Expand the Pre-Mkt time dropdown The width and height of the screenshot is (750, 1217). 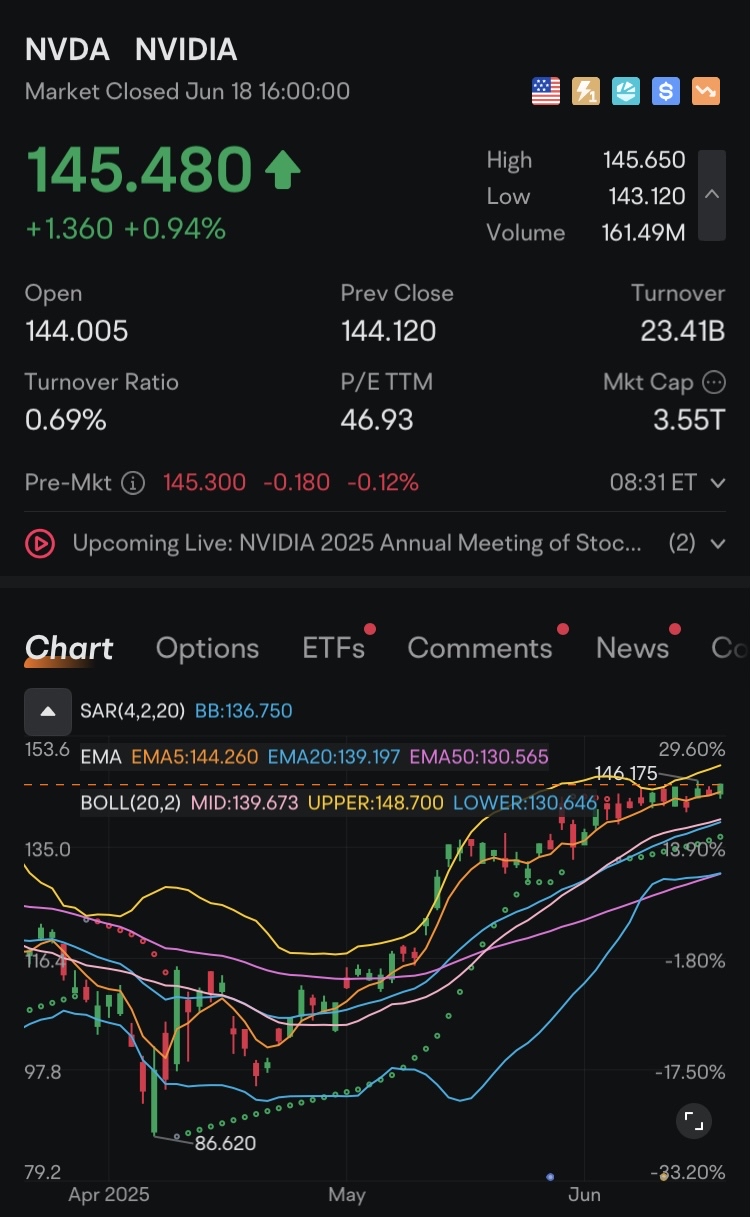pyautogui.click(x=717, y=483)
